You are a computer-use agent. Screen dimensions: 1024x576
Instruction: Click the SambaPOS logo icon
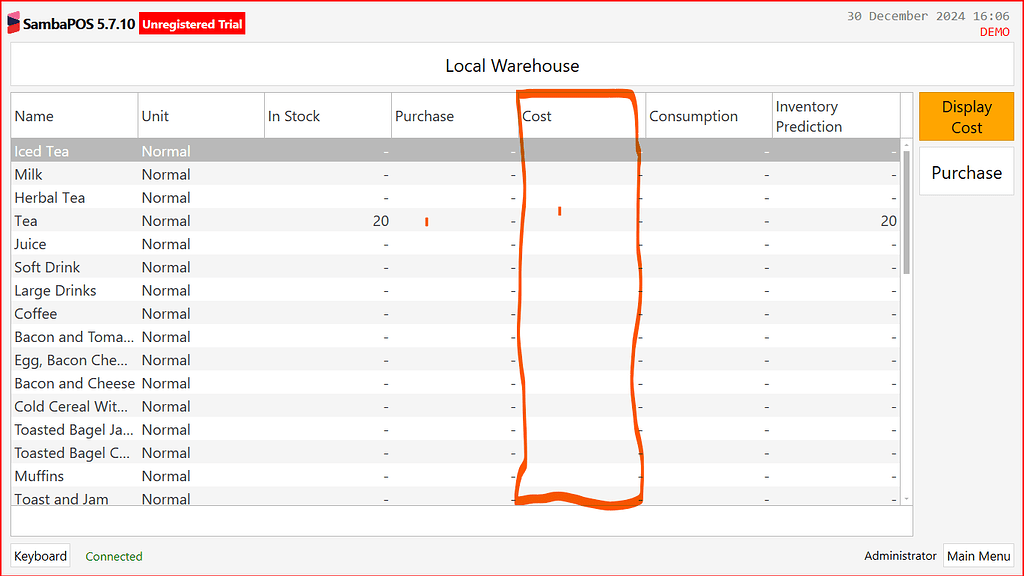(14, 22)
